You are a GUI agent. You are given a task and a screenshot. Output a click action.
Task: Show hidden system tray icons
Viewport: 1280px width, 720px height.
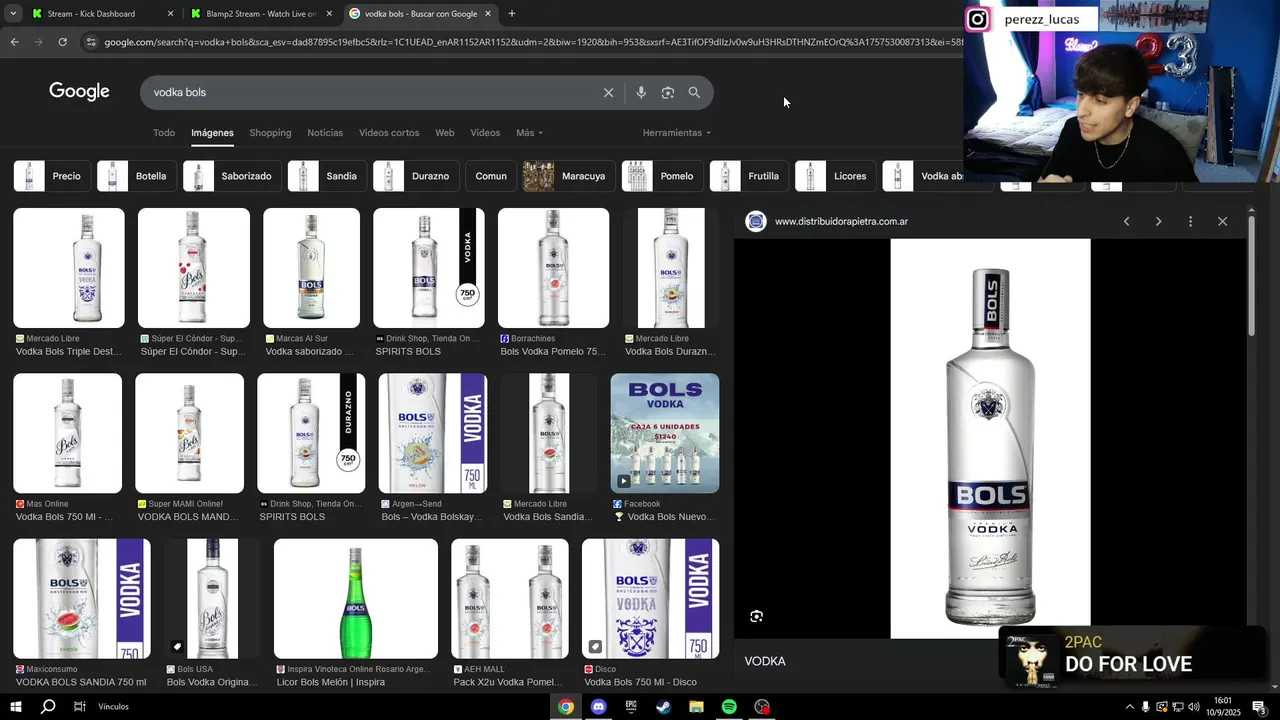pyautogui.click(x=1130, y=707)
